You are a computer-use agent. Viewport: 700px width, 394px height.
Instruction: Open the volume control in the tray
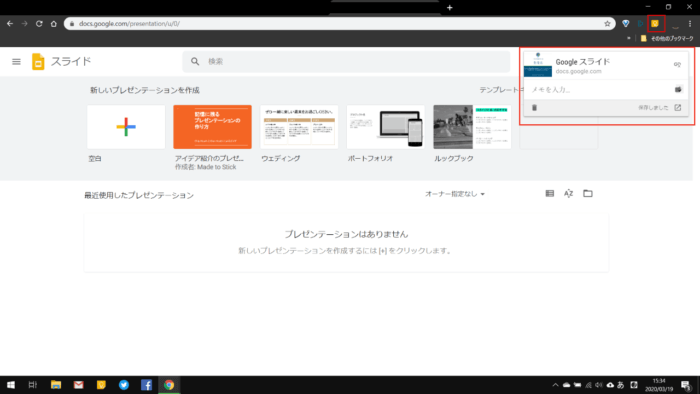coord(599,385)
